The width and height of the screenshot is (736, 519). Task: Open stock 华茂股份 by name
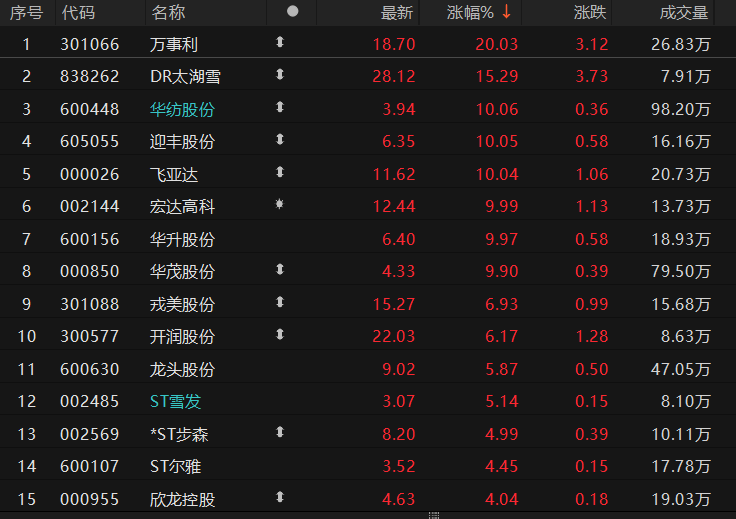182,271
